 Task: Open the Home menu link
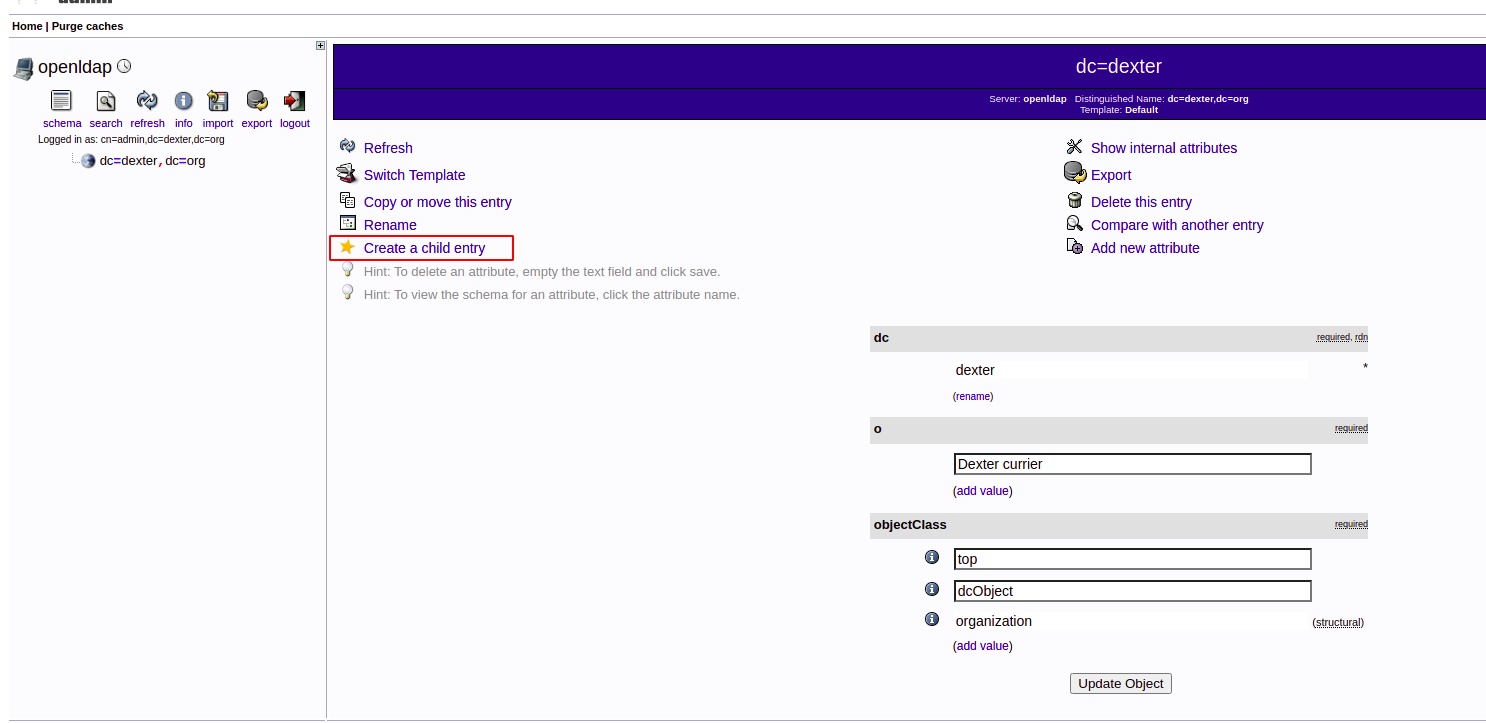pyautogui.click(x=27, y=26)
